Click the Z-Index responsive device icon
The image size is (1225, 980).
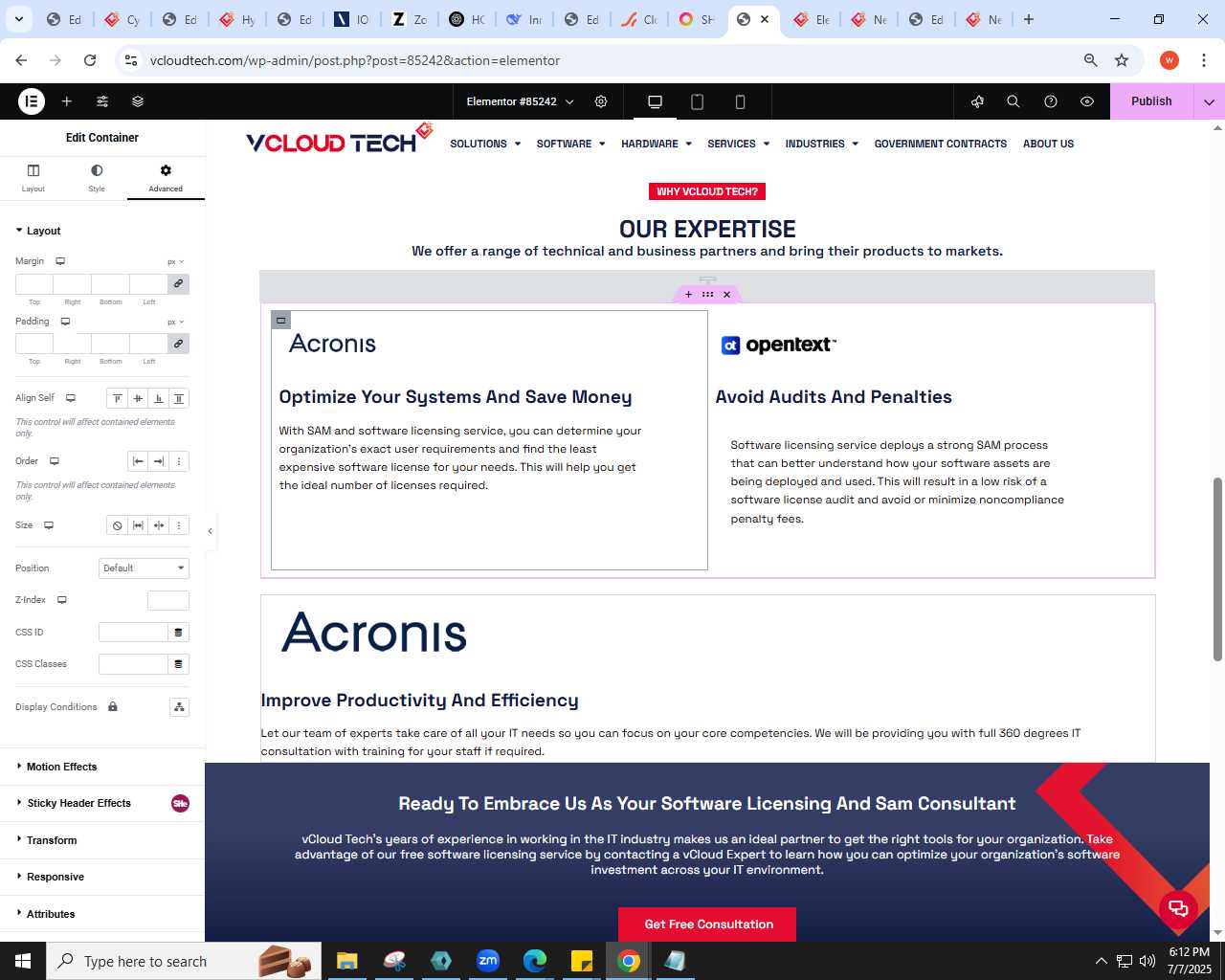click(62, 600)
